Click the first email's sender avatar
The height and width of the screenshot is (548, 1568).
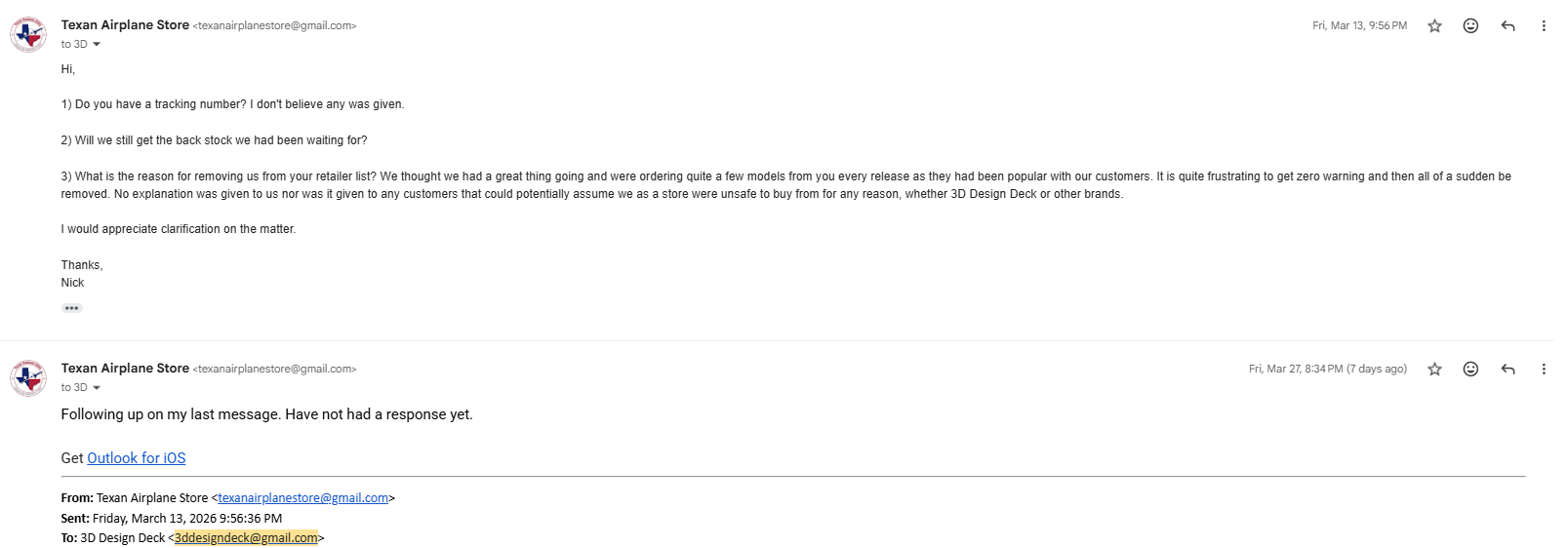pos(28,35)
